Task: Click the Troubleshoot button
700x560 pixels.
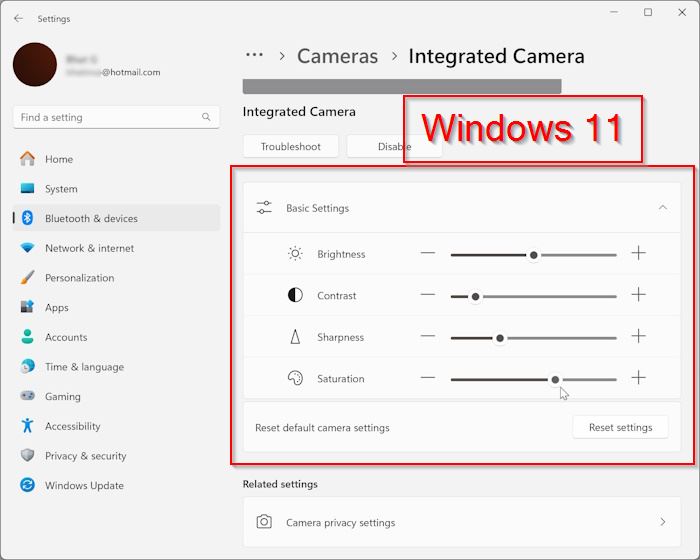Action: click(x=291, y=146)
